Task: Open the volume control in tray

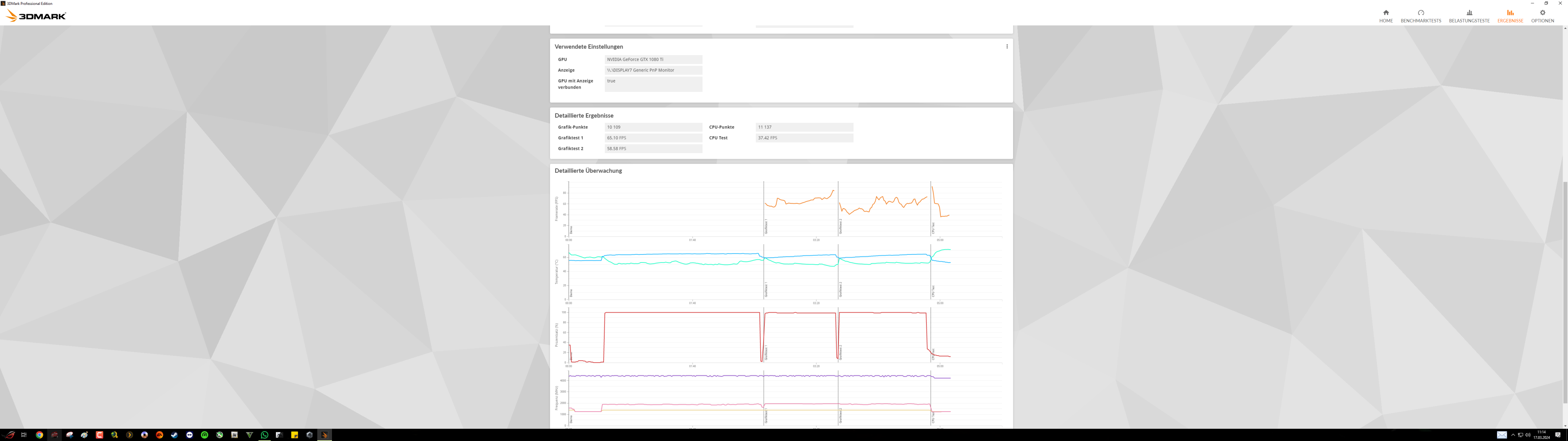Action: (1528, 435)
